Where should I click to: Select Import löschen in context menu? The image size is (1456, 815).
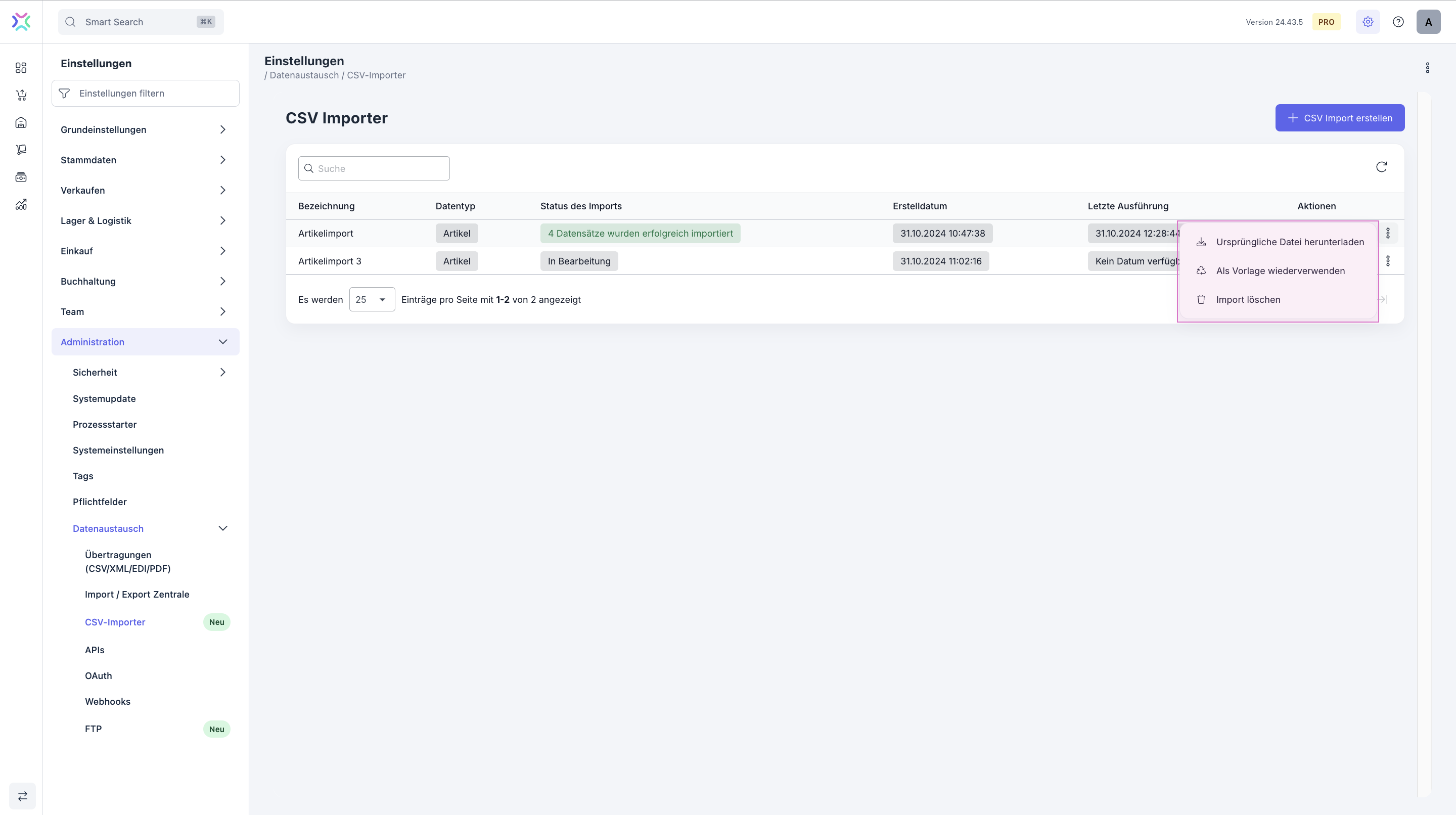pyautogui.click(x=1247, y=299)
